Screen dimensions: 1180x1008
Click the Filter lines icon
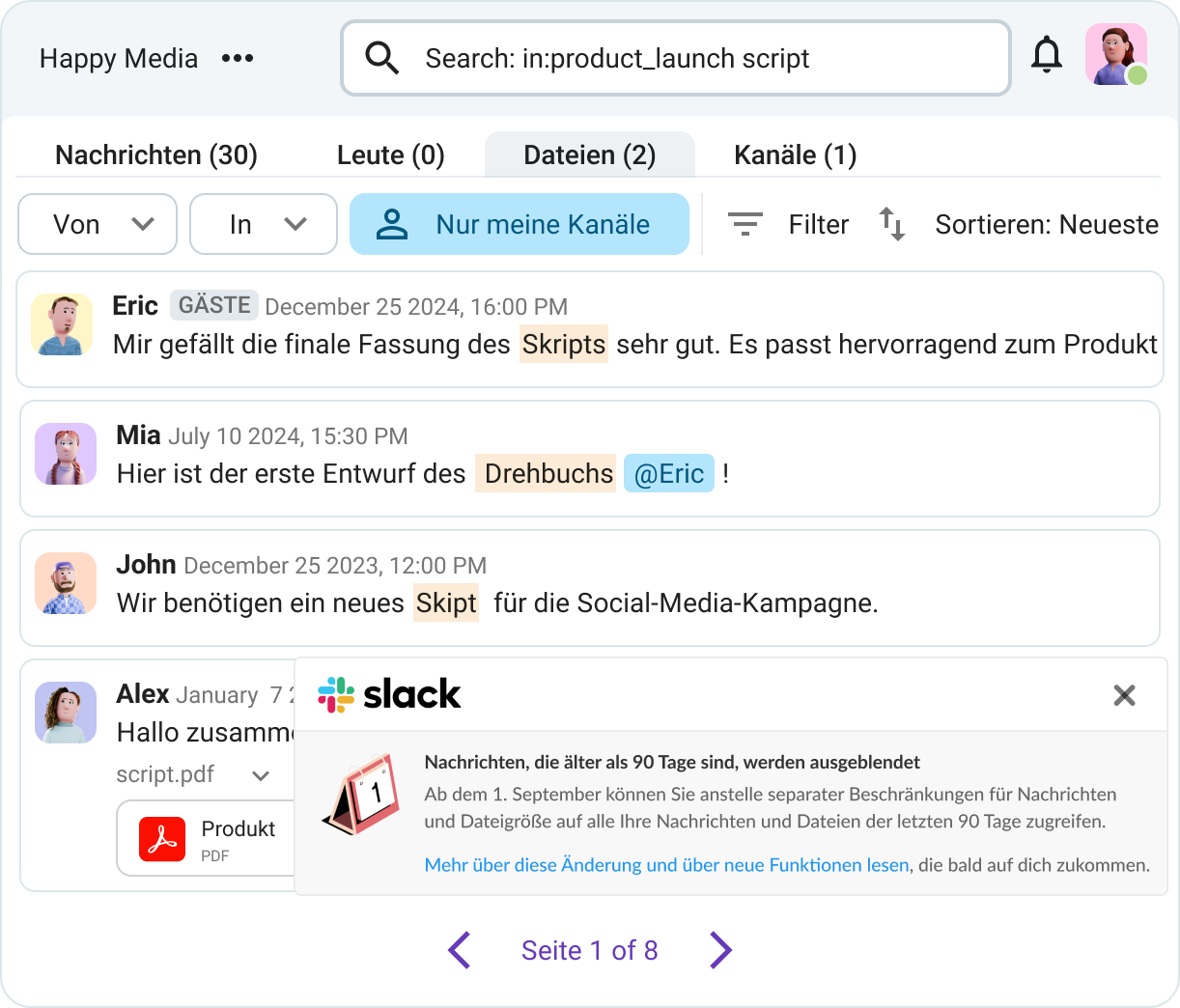[745, 224]
